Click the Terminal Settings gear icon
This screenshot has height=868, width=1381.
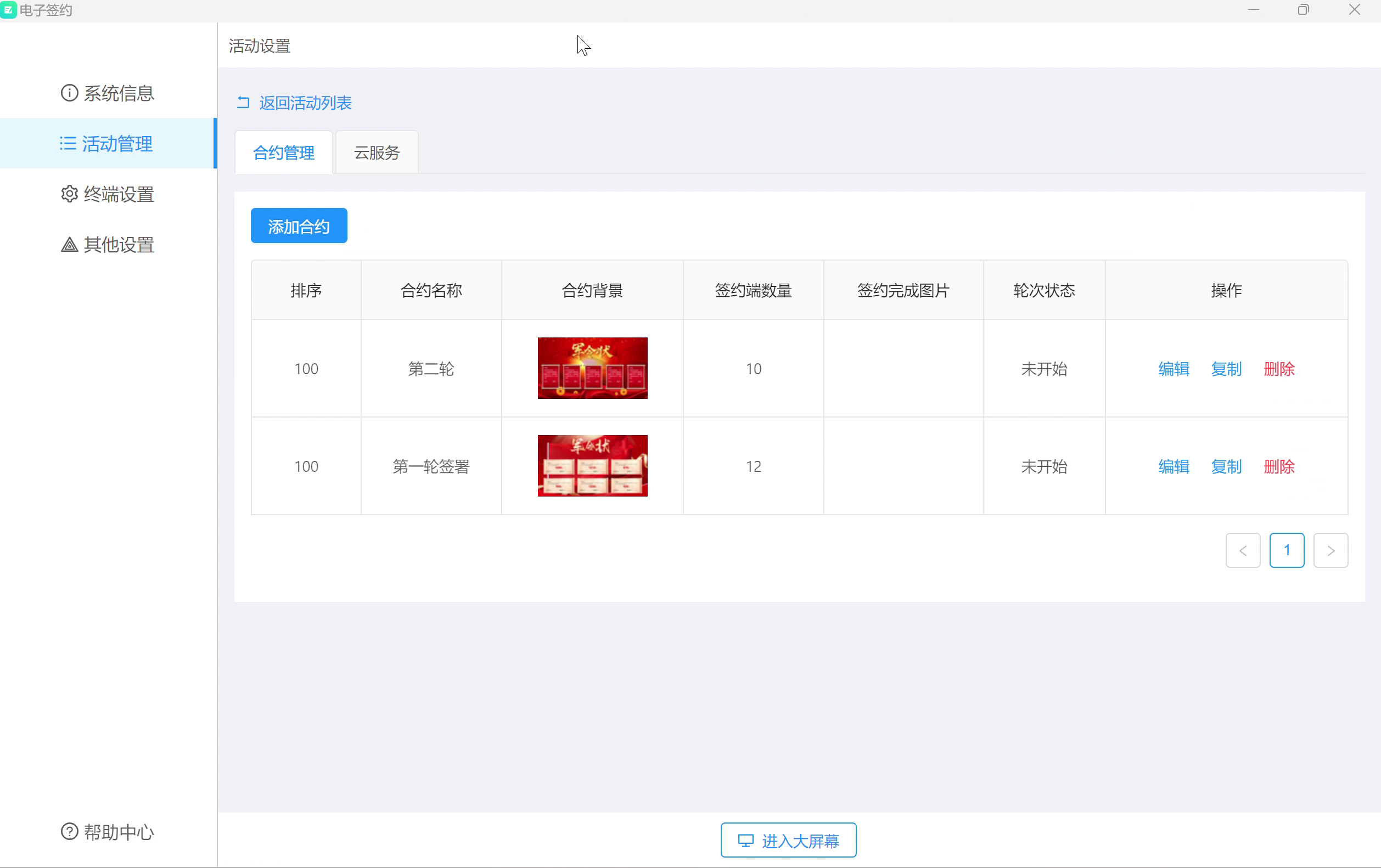click(69, 194)
